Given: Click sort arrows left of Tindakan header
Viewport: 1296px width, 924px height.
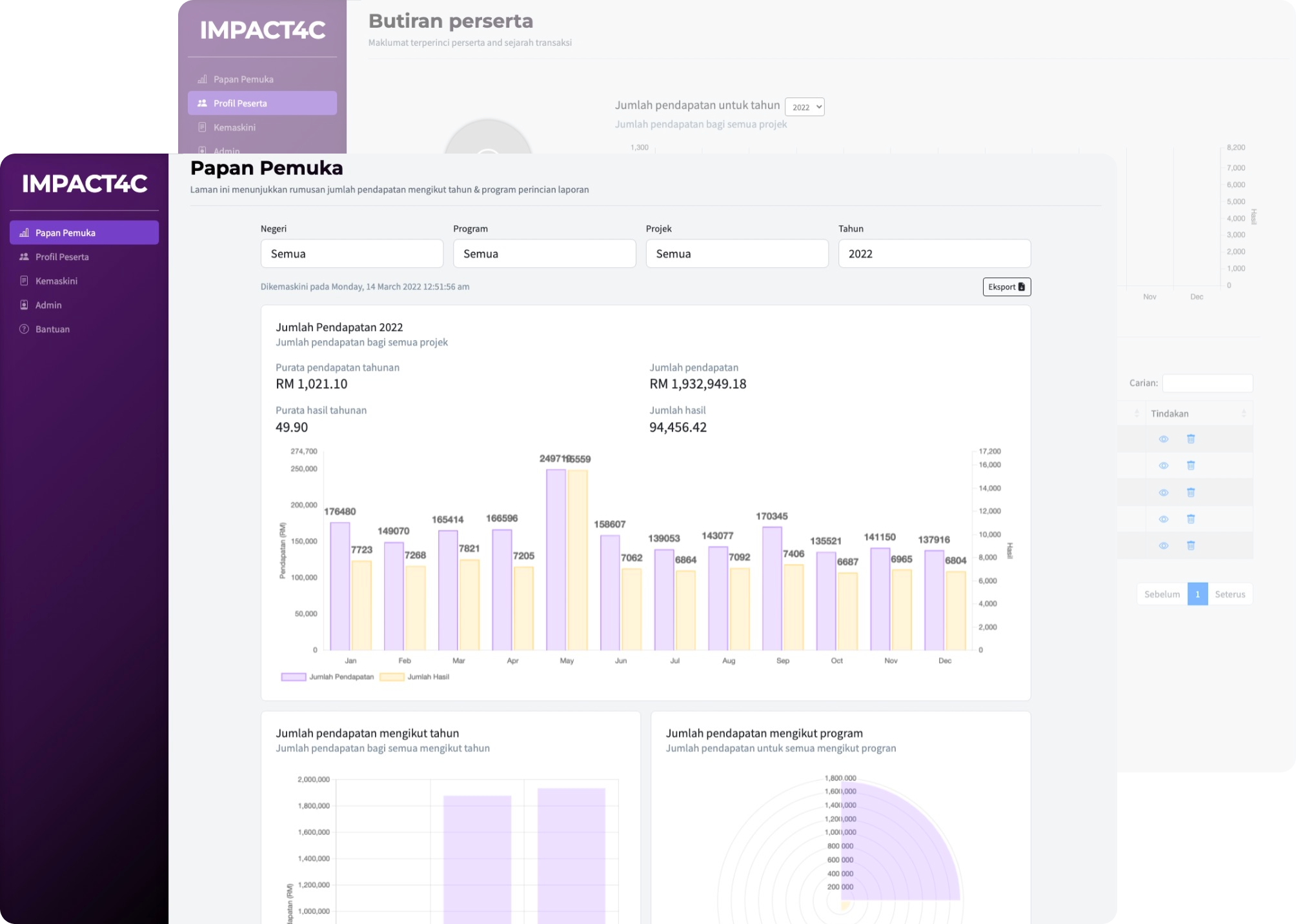Looking at the screenshot, I should pos(1137,413).
